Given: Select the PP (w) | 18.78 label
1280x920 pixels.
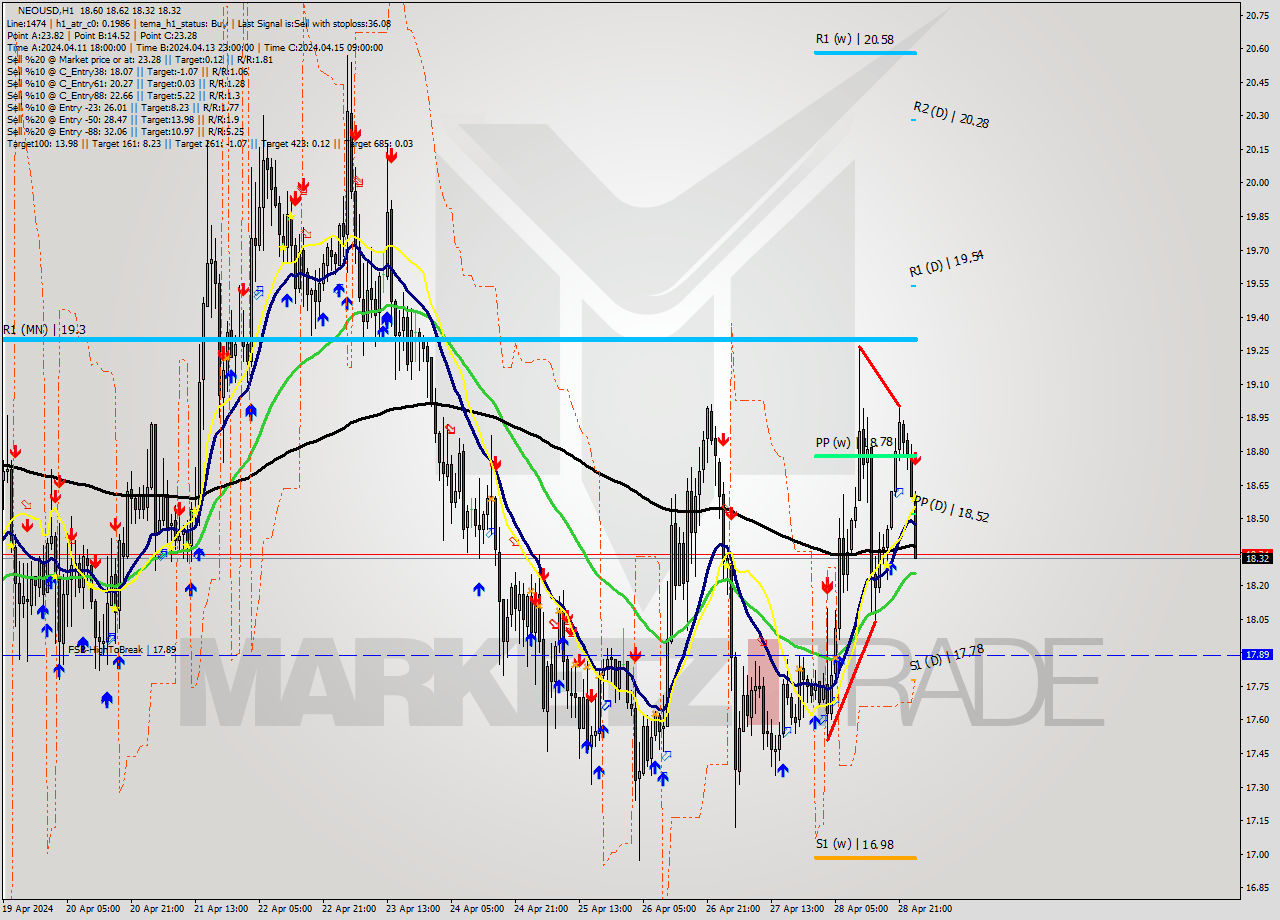Looking at the screenshot, I should [x=853, y=442].
